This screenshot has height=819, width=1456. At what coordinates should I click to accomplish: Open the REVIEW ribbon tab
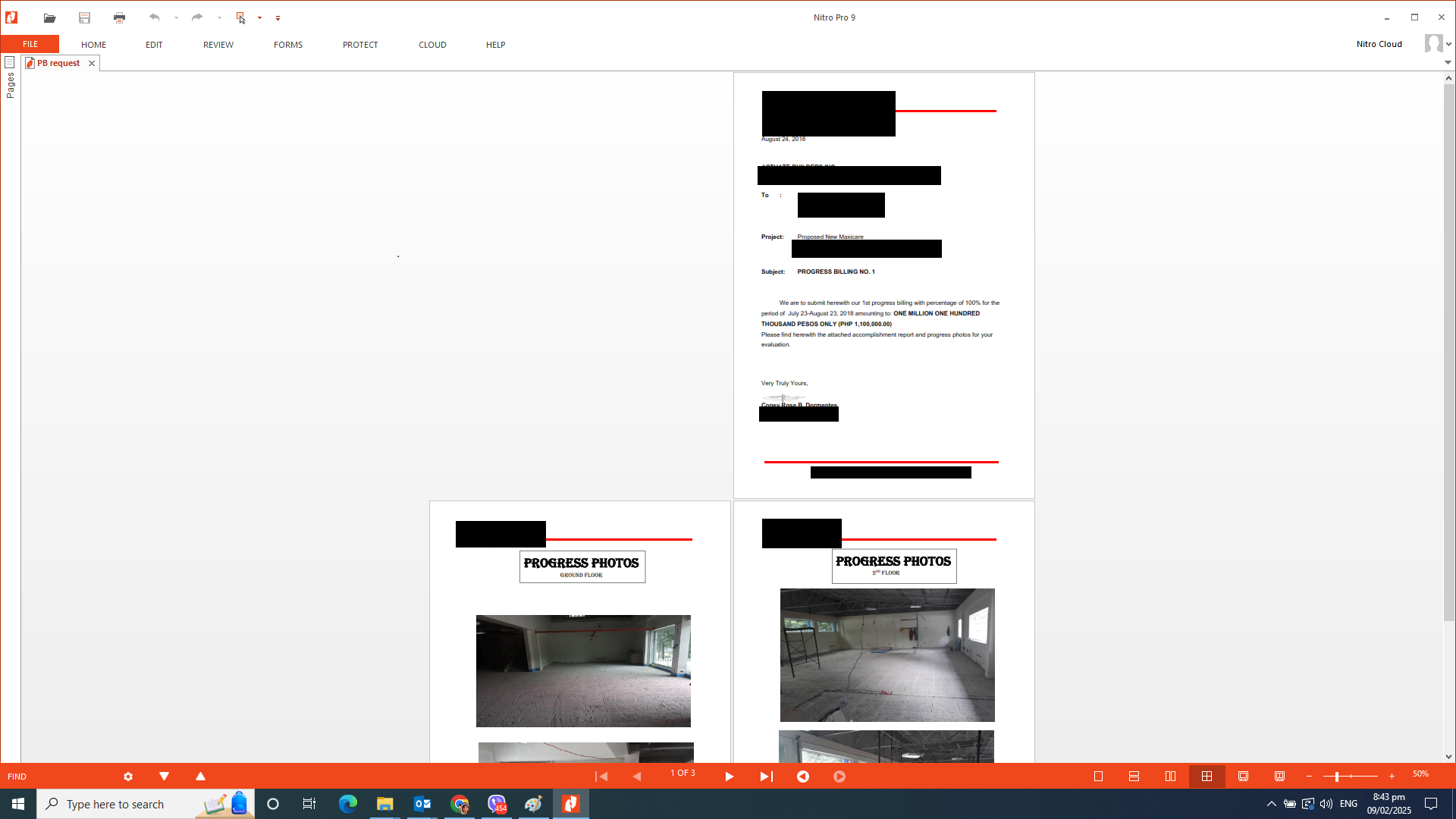tap(218, 45)
